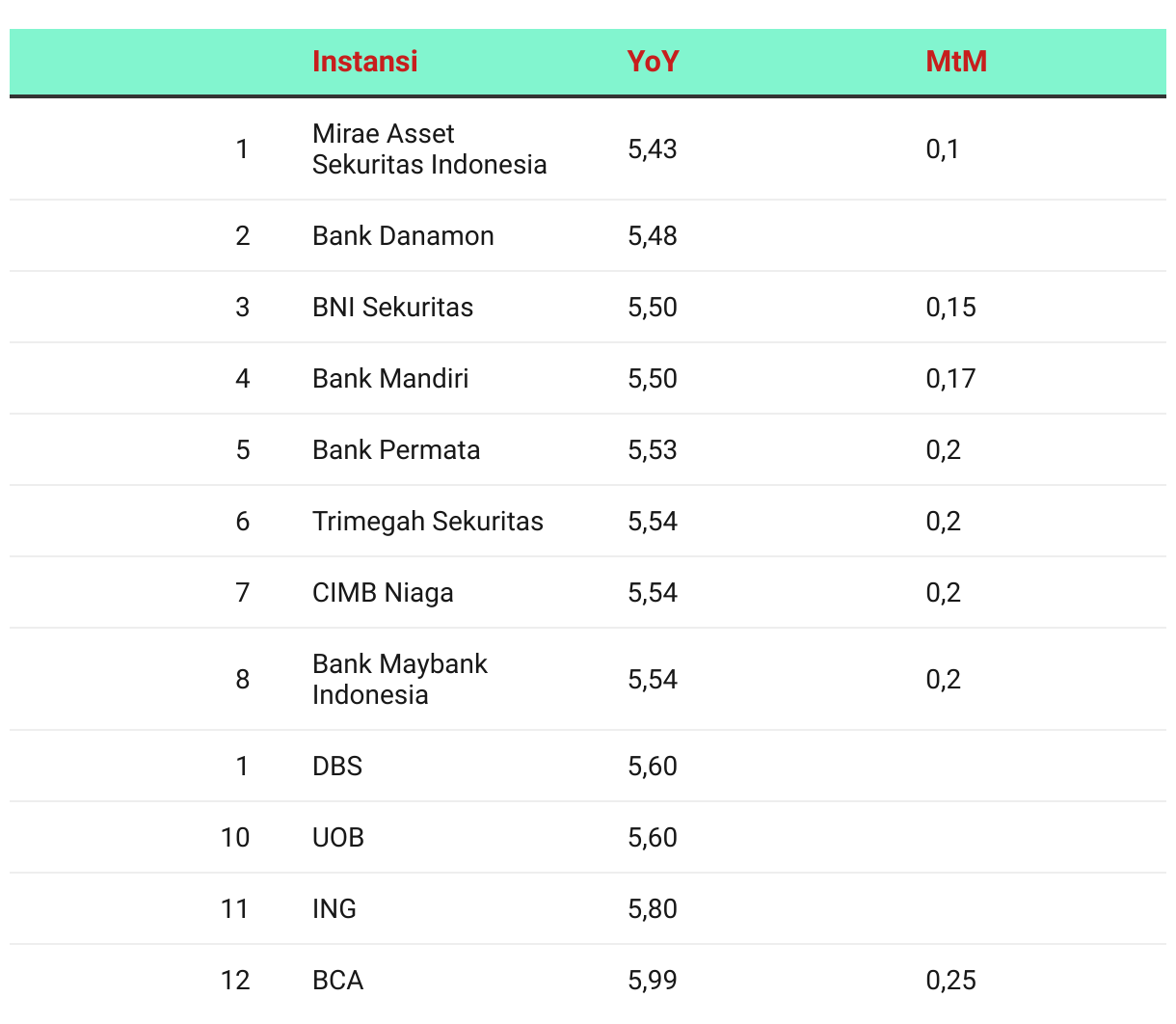Select Trimegah Sekuritas in the list
The image size is (1176, 1024).
[428, 522]
